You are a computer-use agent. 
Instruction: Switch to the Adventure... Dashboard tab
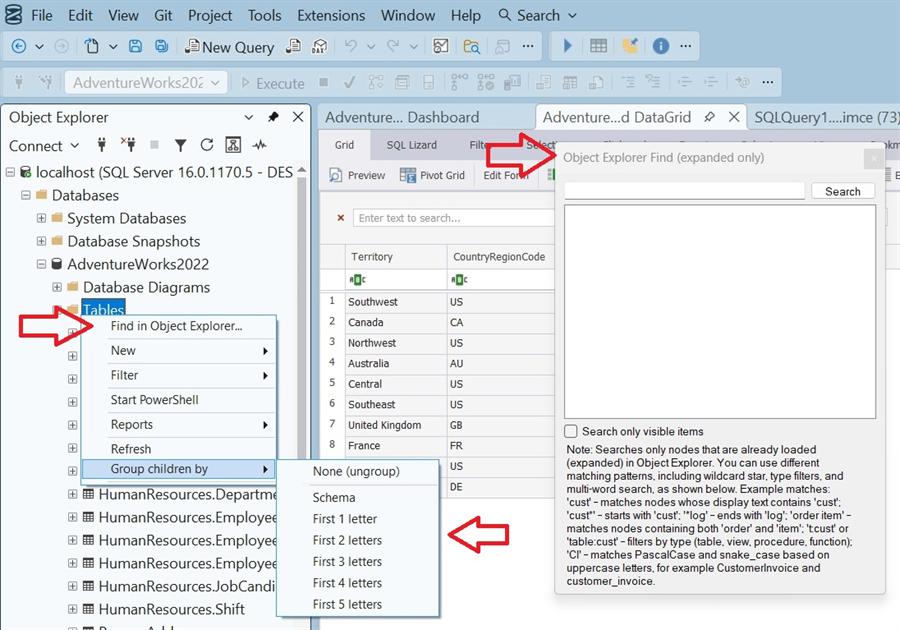(x=402, y=117)
